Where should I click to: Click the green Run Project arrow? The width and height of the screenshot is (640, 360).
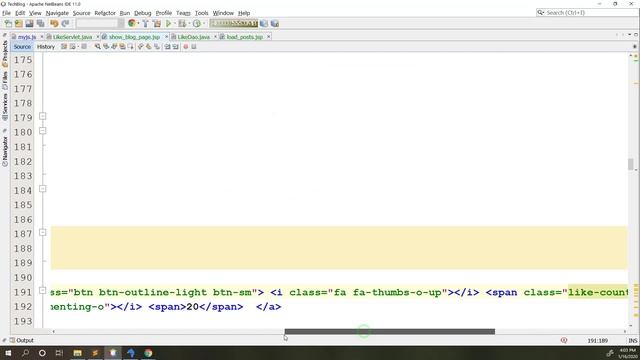(168, 24)
